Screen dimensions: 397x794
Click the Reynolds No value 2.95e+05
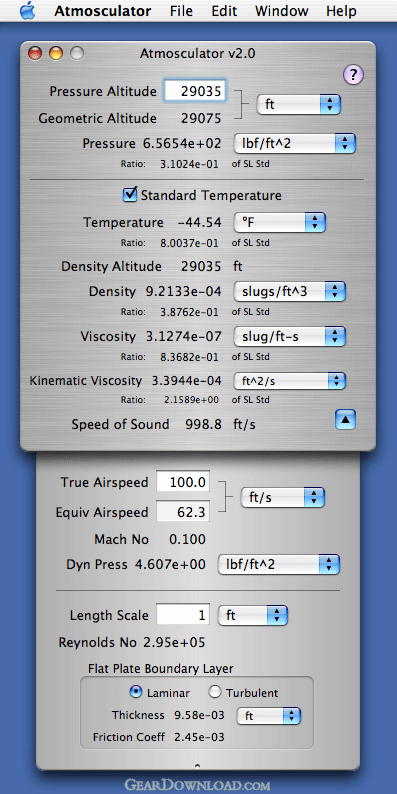174,643
